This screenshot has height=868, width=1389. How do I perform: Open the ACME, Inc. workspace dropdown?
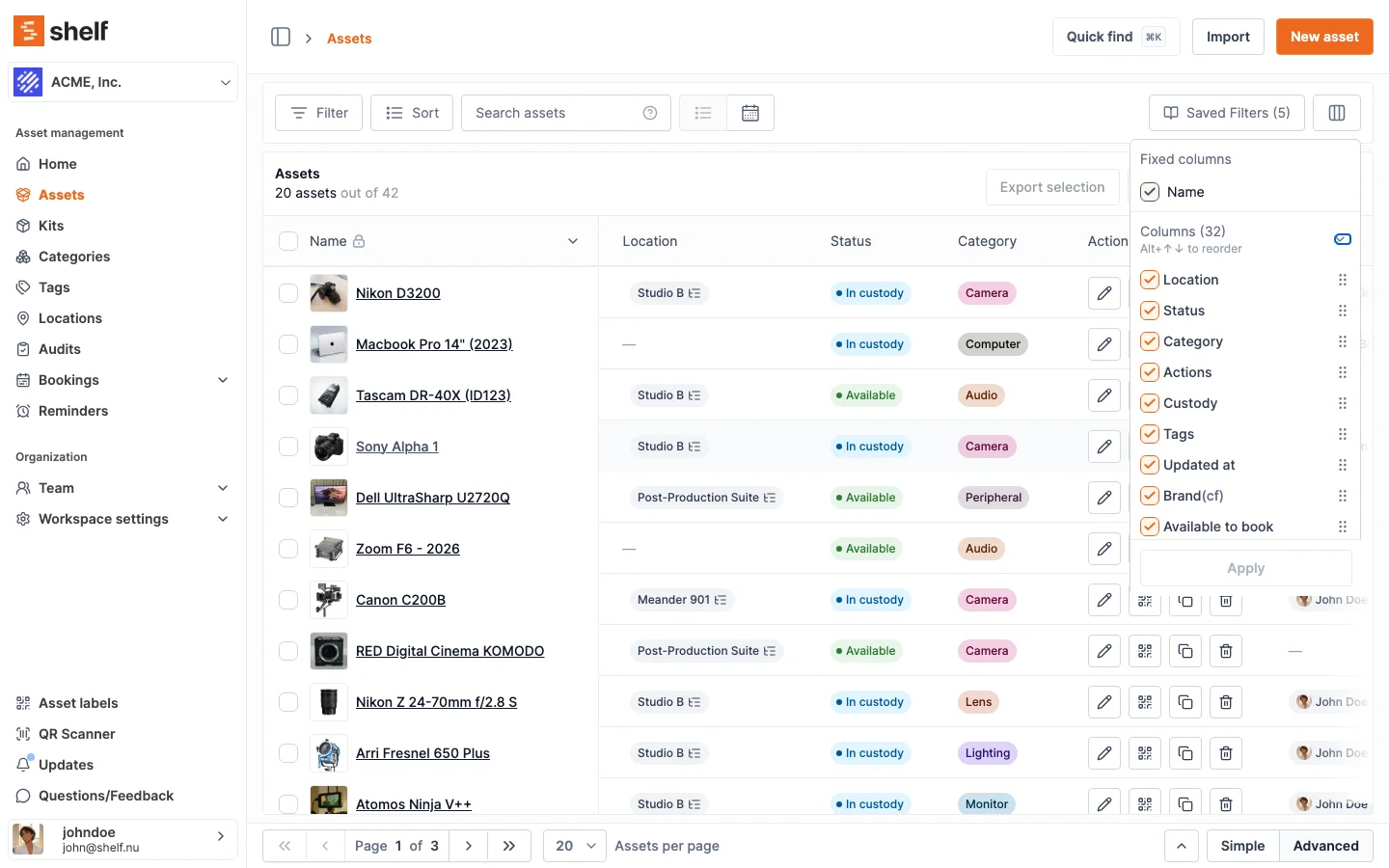click(x=123, y=83)
